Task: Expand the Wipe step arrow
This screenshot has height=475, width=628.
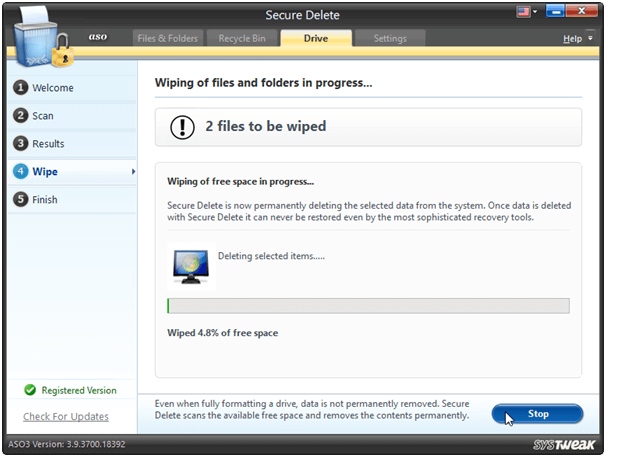Action: coord(133,172)
